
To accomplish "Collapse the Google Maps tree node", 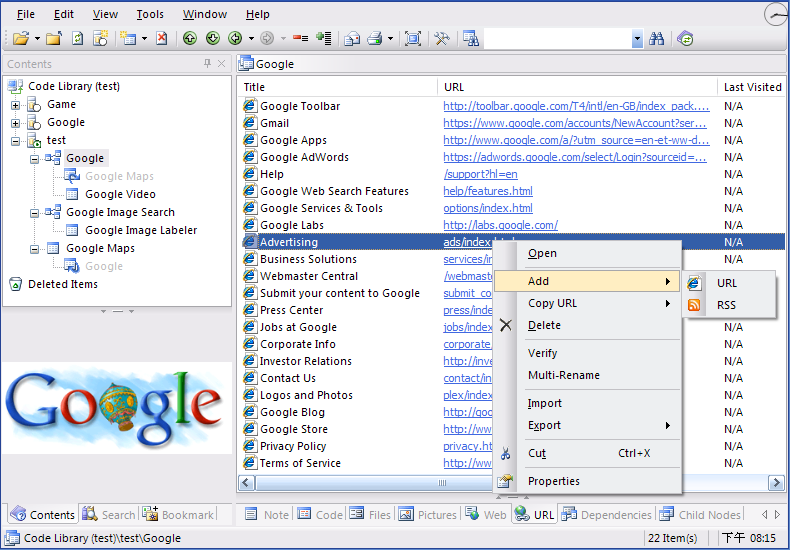I will (34, 249).
